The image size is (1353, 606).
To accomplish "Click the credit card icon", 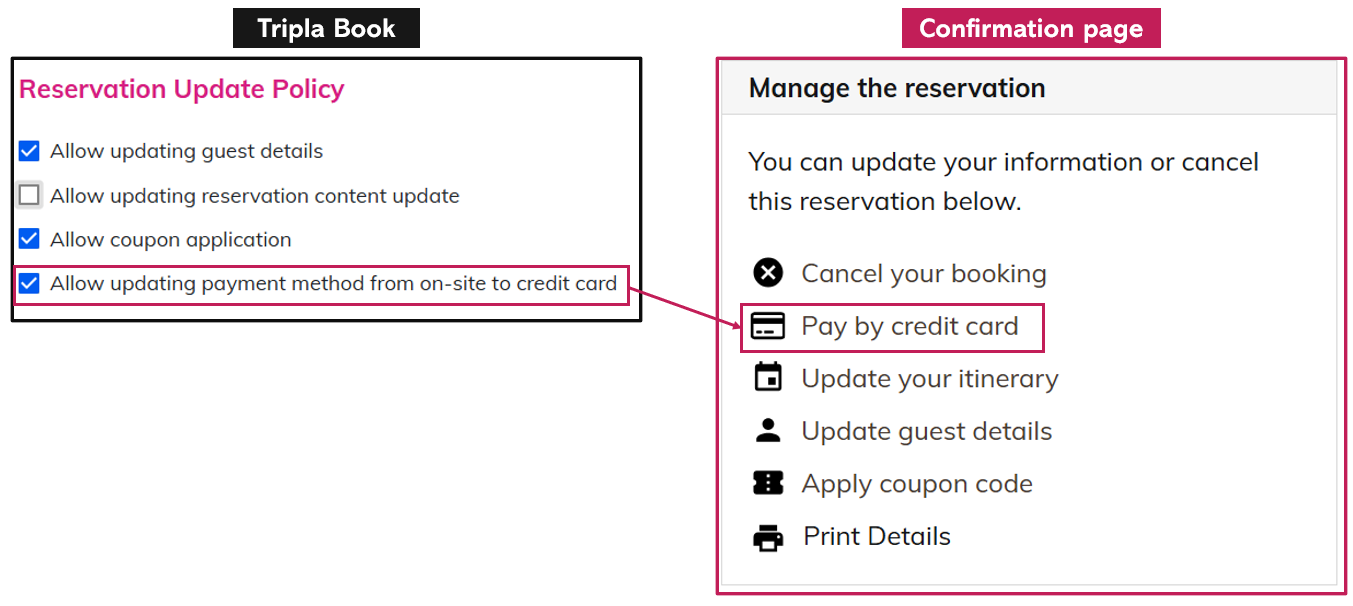I will (x=768, y=326).
